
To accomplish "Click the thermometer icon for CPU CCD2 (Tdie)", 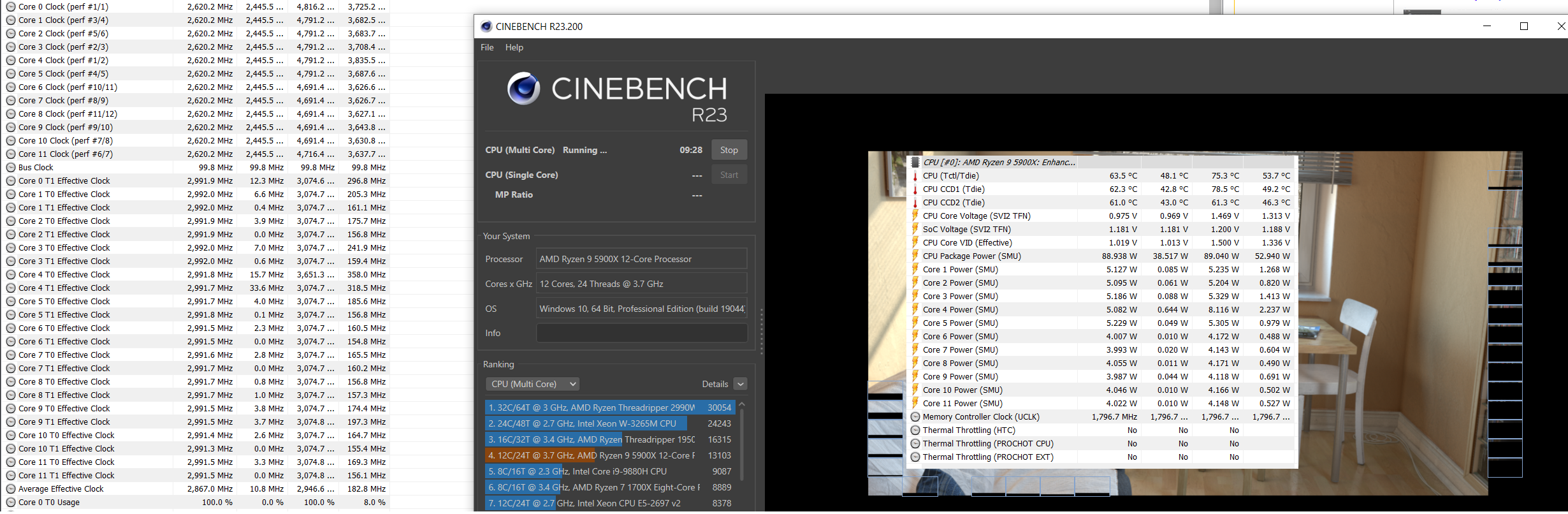I will coord(915,202).
